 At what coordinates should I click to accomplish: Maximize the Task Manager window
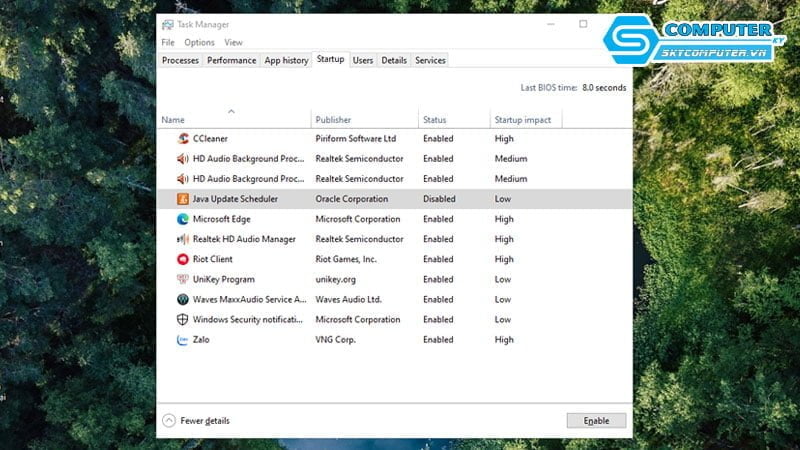coord(583,24)
